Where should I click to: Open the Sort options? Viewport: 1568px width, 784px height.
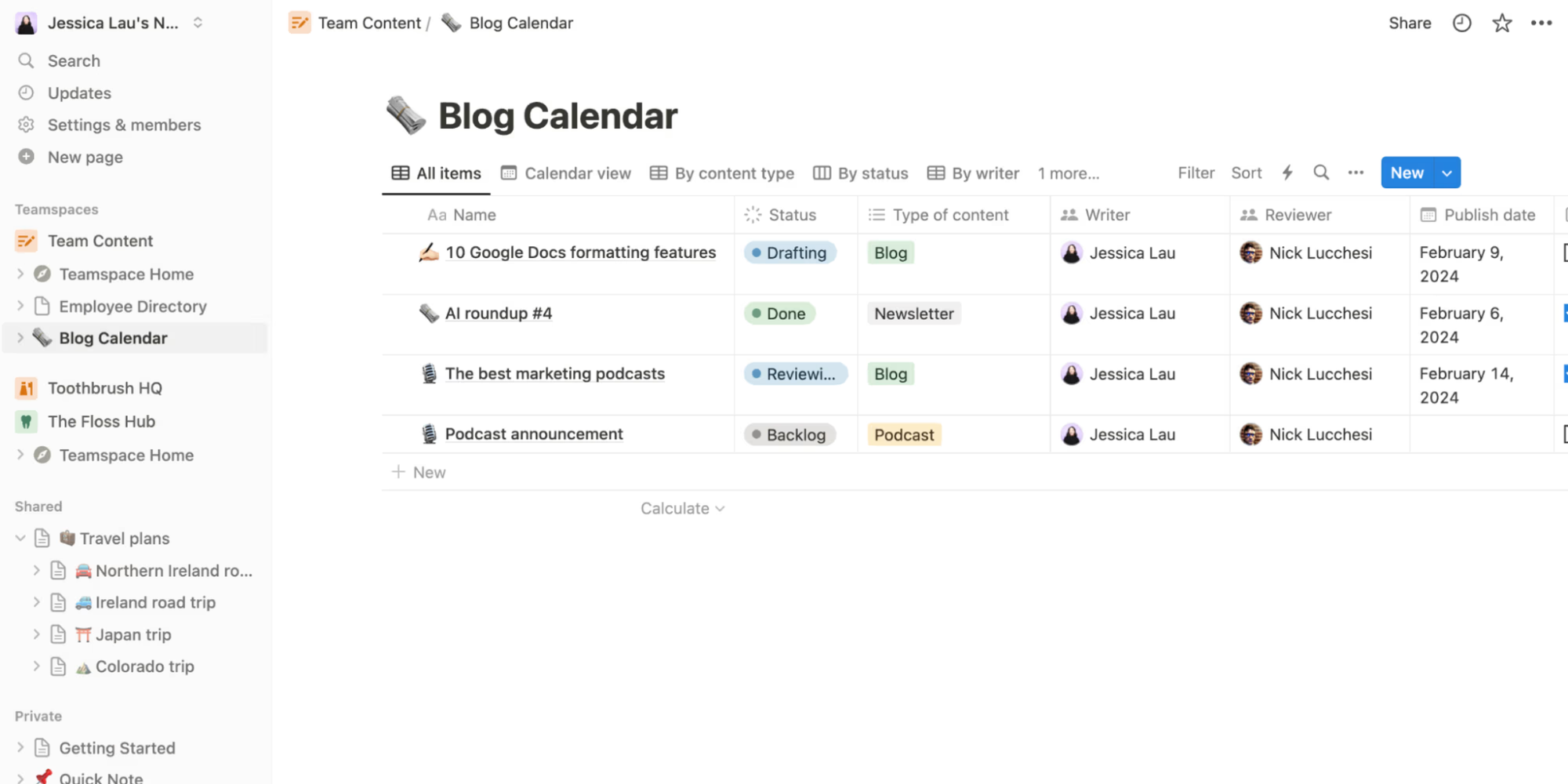[1246, 172]
